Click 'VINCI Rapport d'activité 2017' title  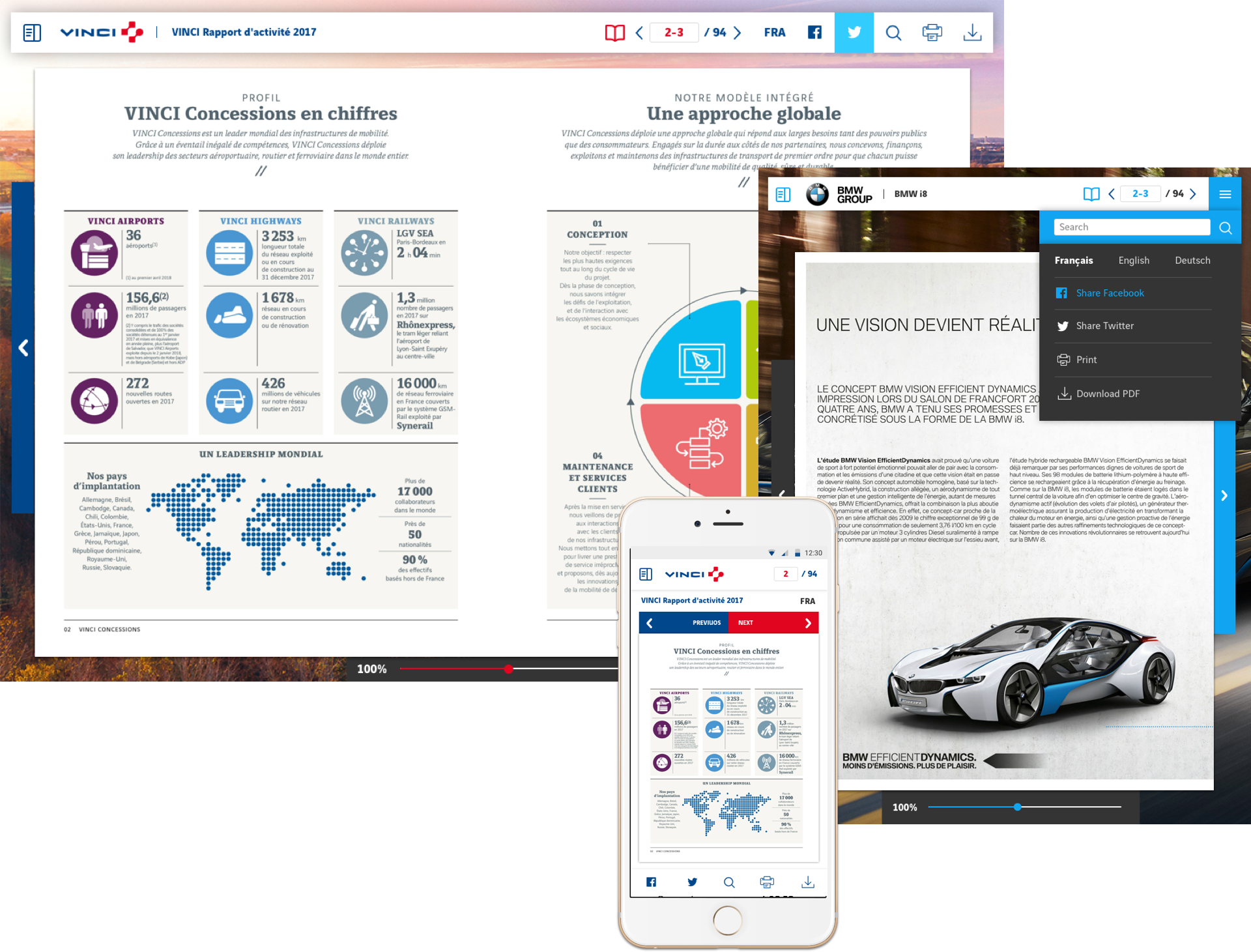coord(244,32)
